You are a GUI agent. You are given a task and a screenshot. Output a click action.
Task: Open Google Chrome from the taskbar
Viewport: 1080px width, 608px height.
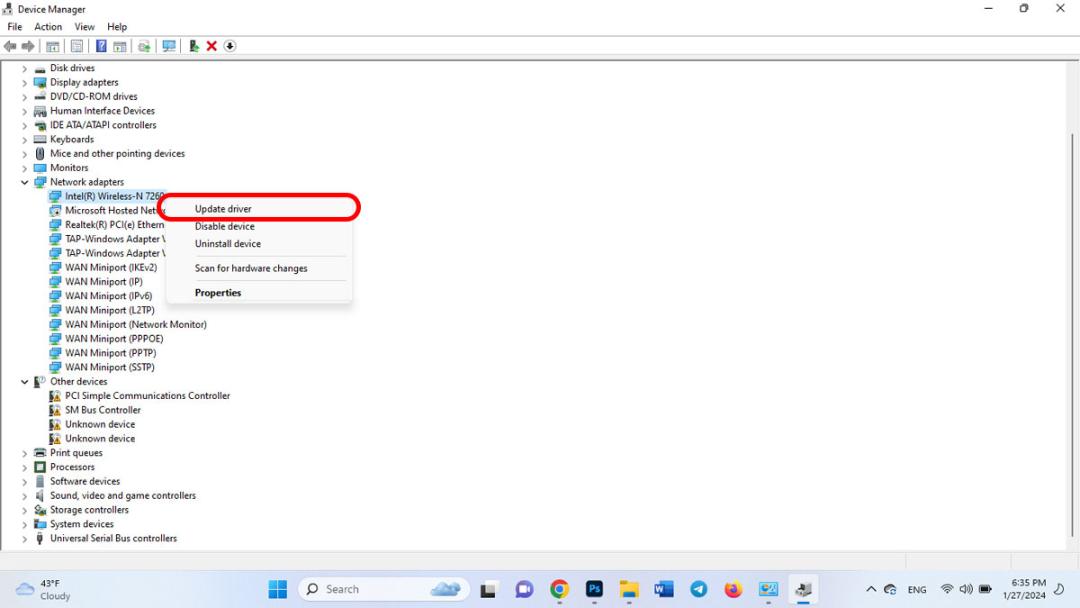559,589
